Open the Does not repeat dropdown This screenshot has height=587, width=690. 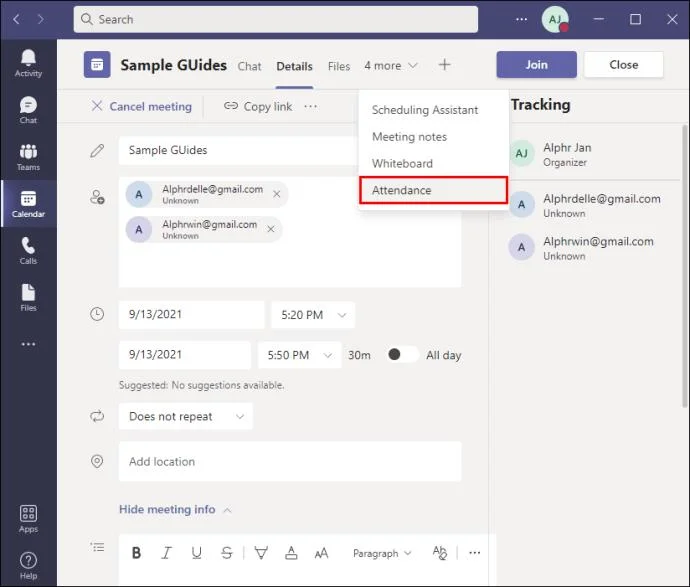[185, 416]
